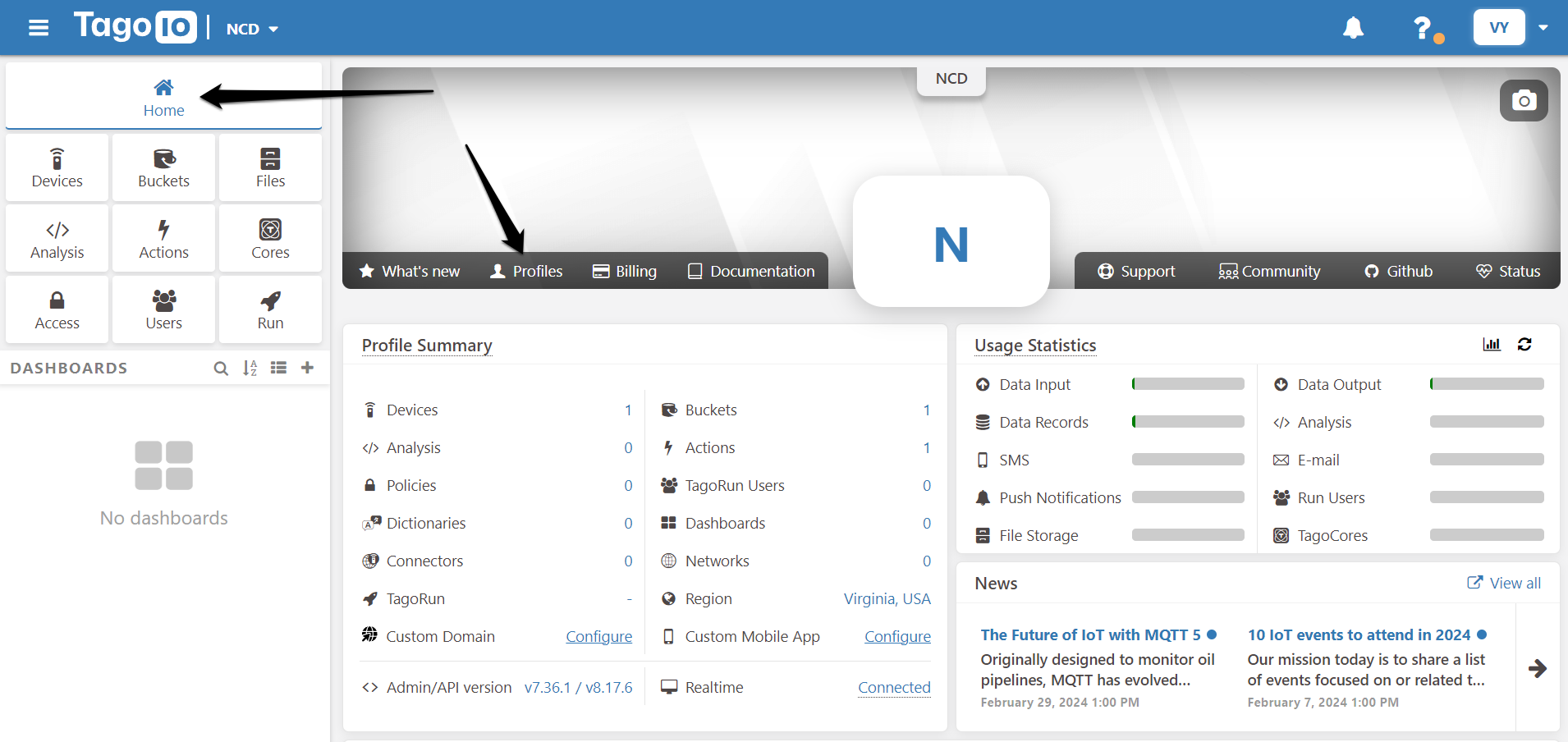This screenshot has height=742, width=1568.
Task: Open the Users section
Action: pyautogui.click(x=163, y=309)
